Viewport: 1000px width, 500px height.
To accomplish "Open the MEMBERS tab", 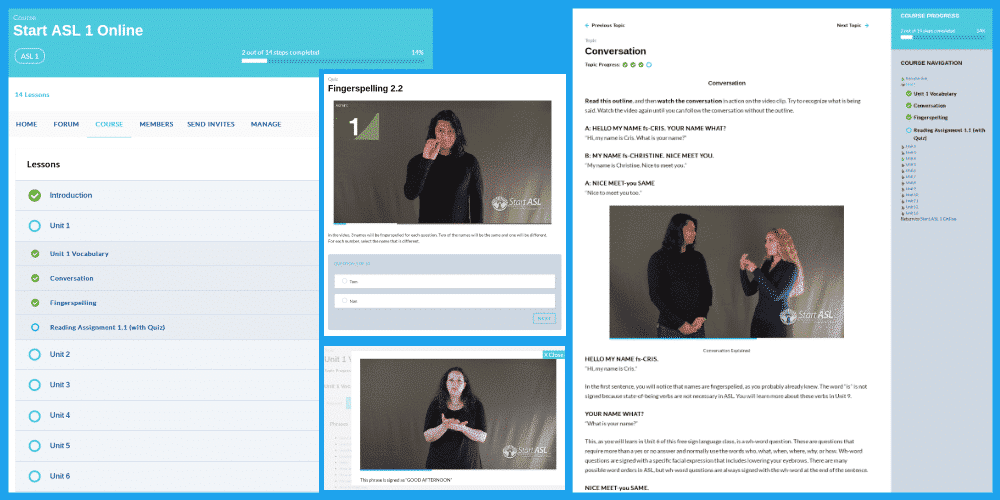I will coord(156,124).
